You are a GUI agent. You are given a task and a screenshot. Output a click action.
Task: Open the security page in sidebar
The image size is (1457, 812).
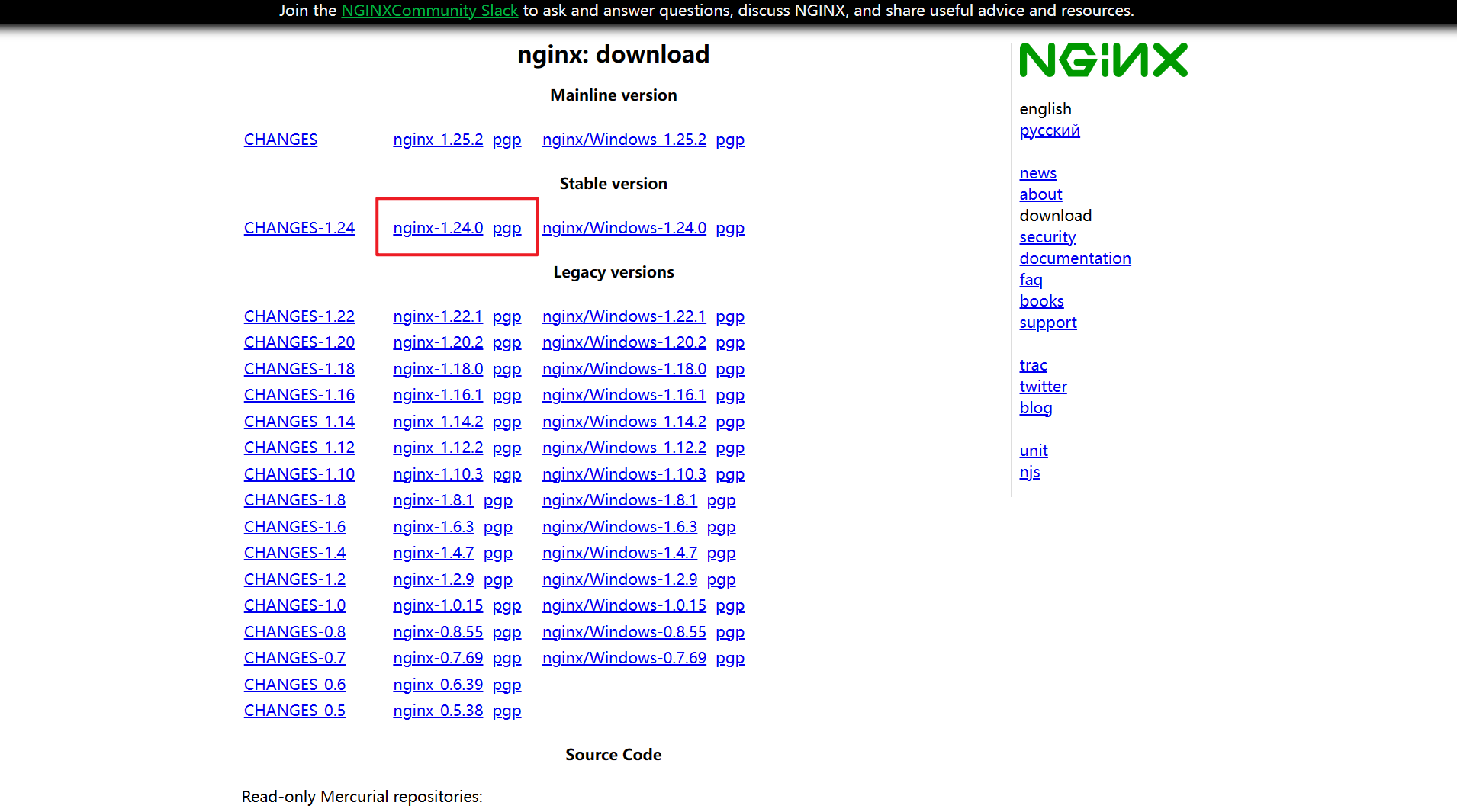click(1047, 237)
